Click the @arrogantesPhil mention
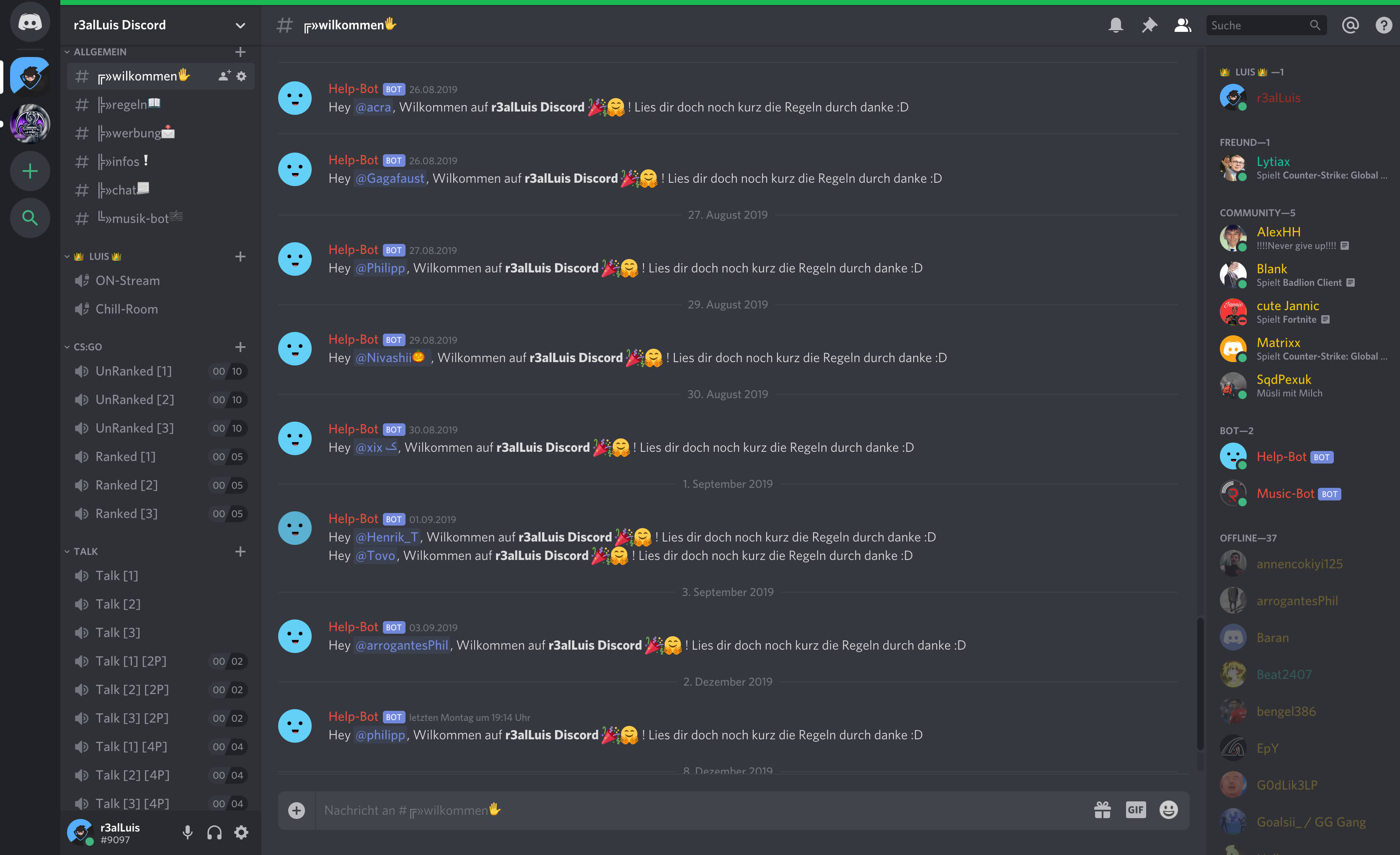The image size is (1400, 855). point(402,645)
